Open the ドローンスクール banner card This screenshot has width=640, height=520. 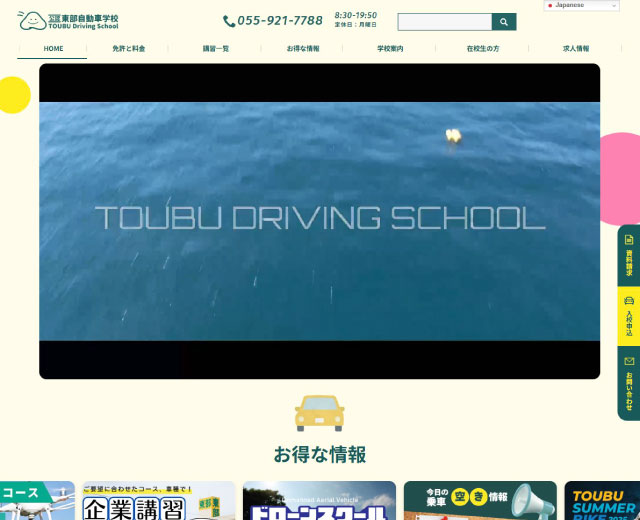click(x=320, y=500)
